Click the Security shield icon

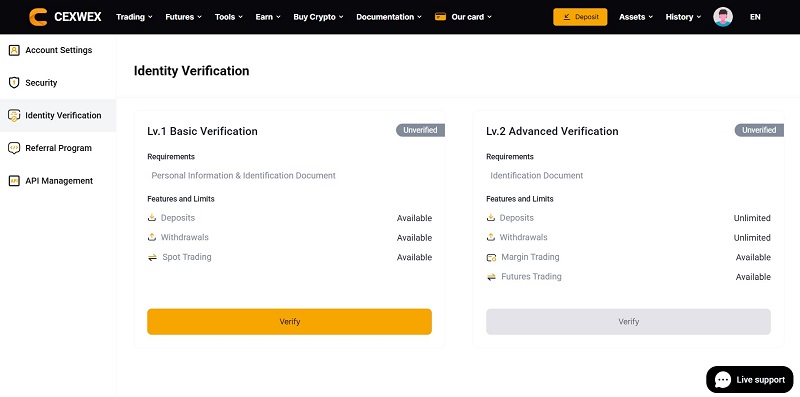14,83
